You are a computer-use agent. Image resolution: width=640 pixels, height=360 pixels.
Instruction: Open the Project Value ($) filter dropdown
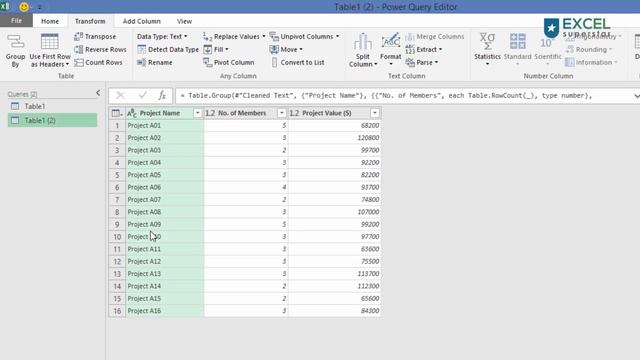pyautogui.click(x=375, y=113)
